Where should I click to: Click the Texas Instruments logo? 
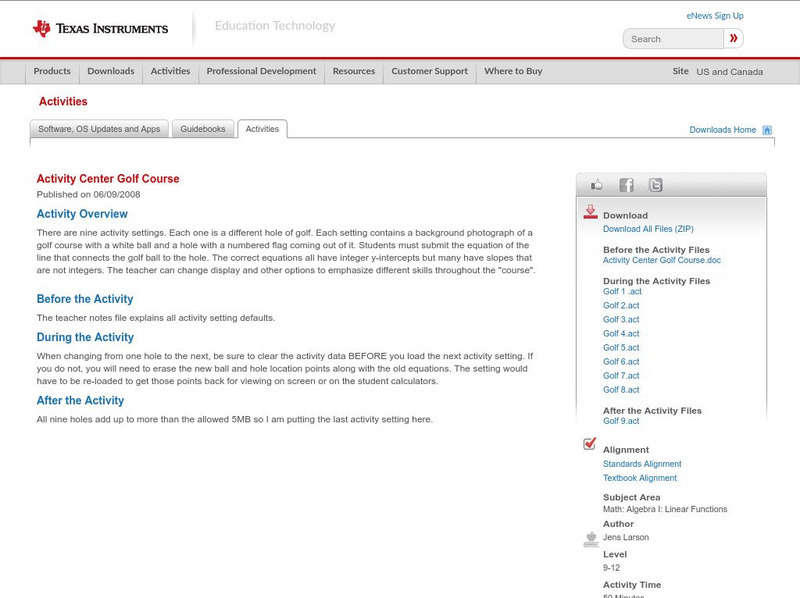click(x=100, y=29)
